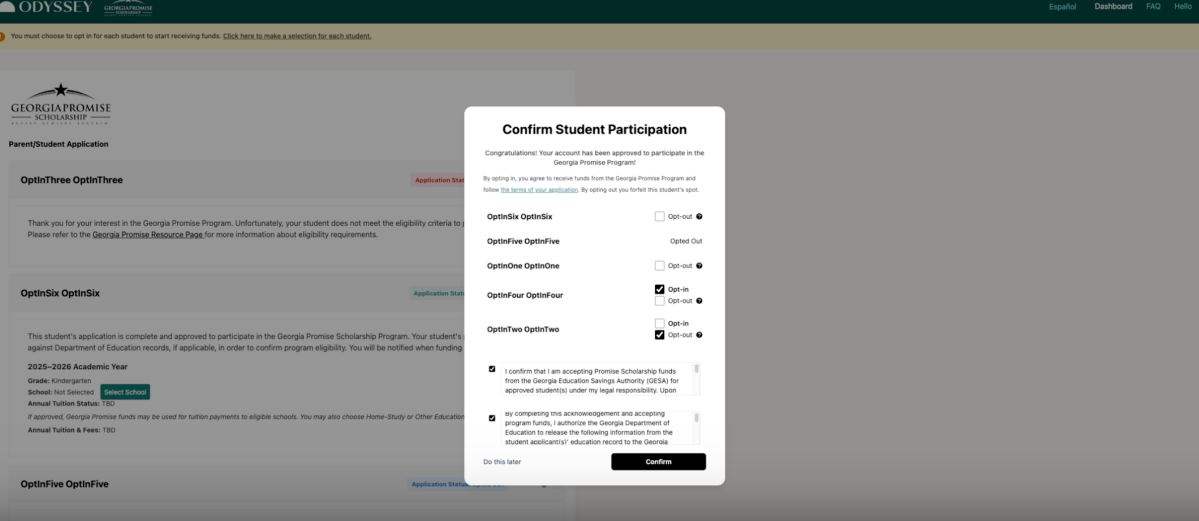Switch language to Español
Image resolution: width=1199 pixels, height=521 pixels.
pos(1062,6)
